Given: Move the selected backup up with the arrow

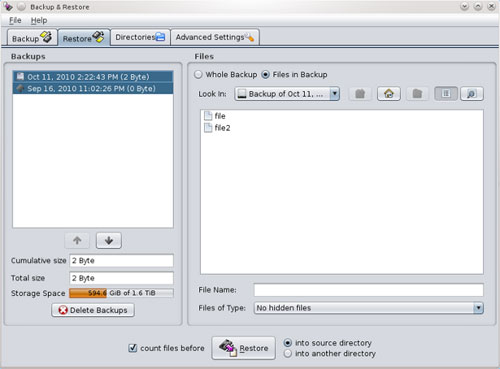Looking at the screenshot, I should [x=77, y=240].
